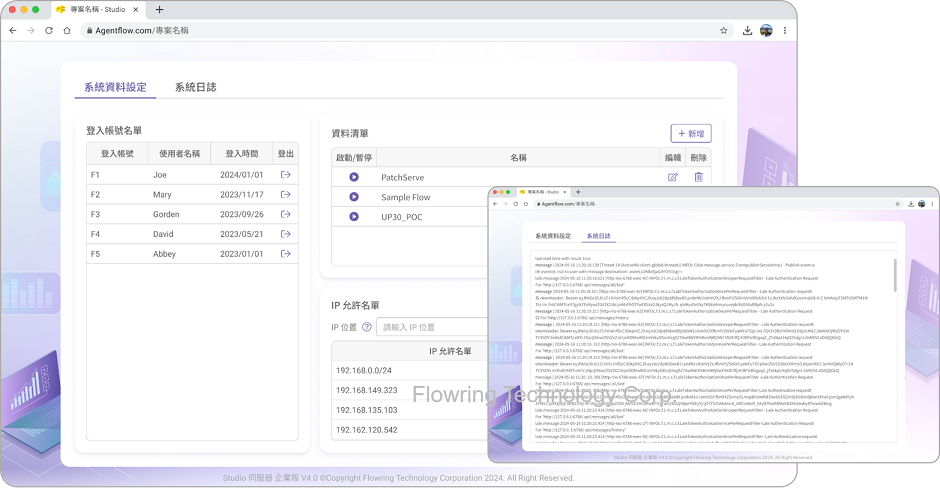Viewport: 940px width, 488px height.
Task: Click logout icon for Mary's account
Action: 285,195
